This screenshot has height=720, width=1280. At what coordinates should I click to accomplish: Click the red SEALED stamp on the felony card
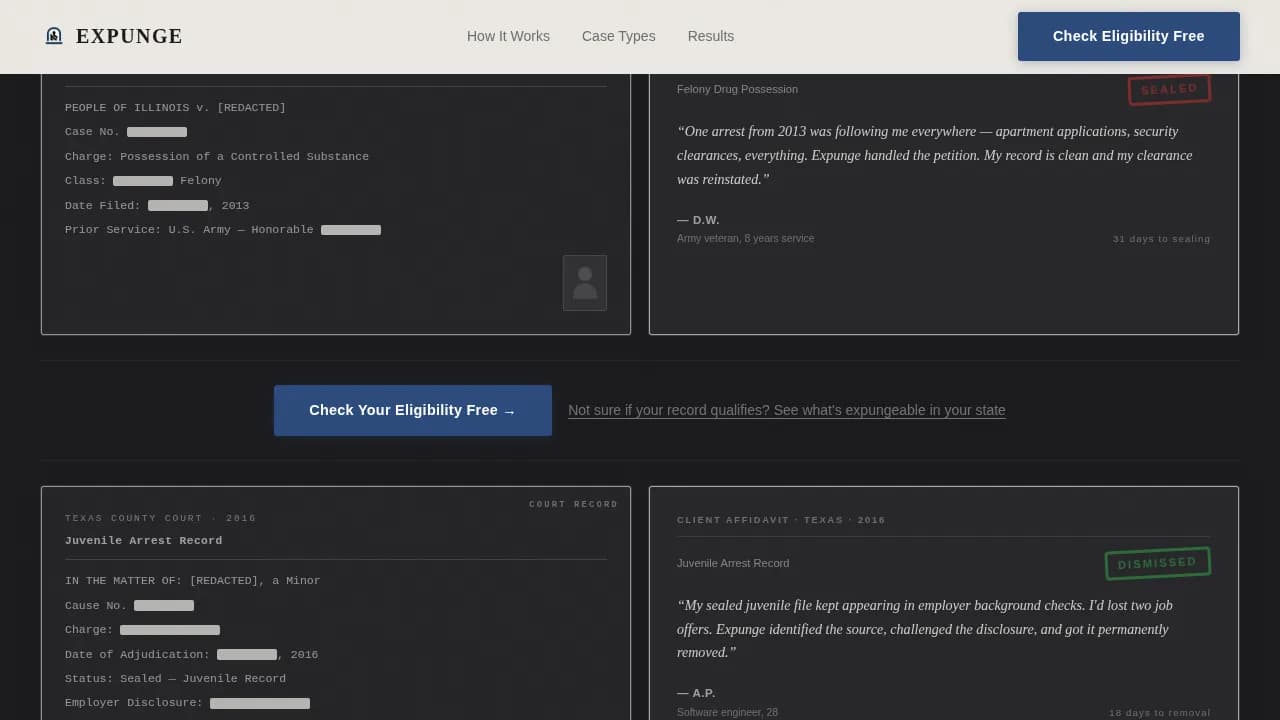1169,89
